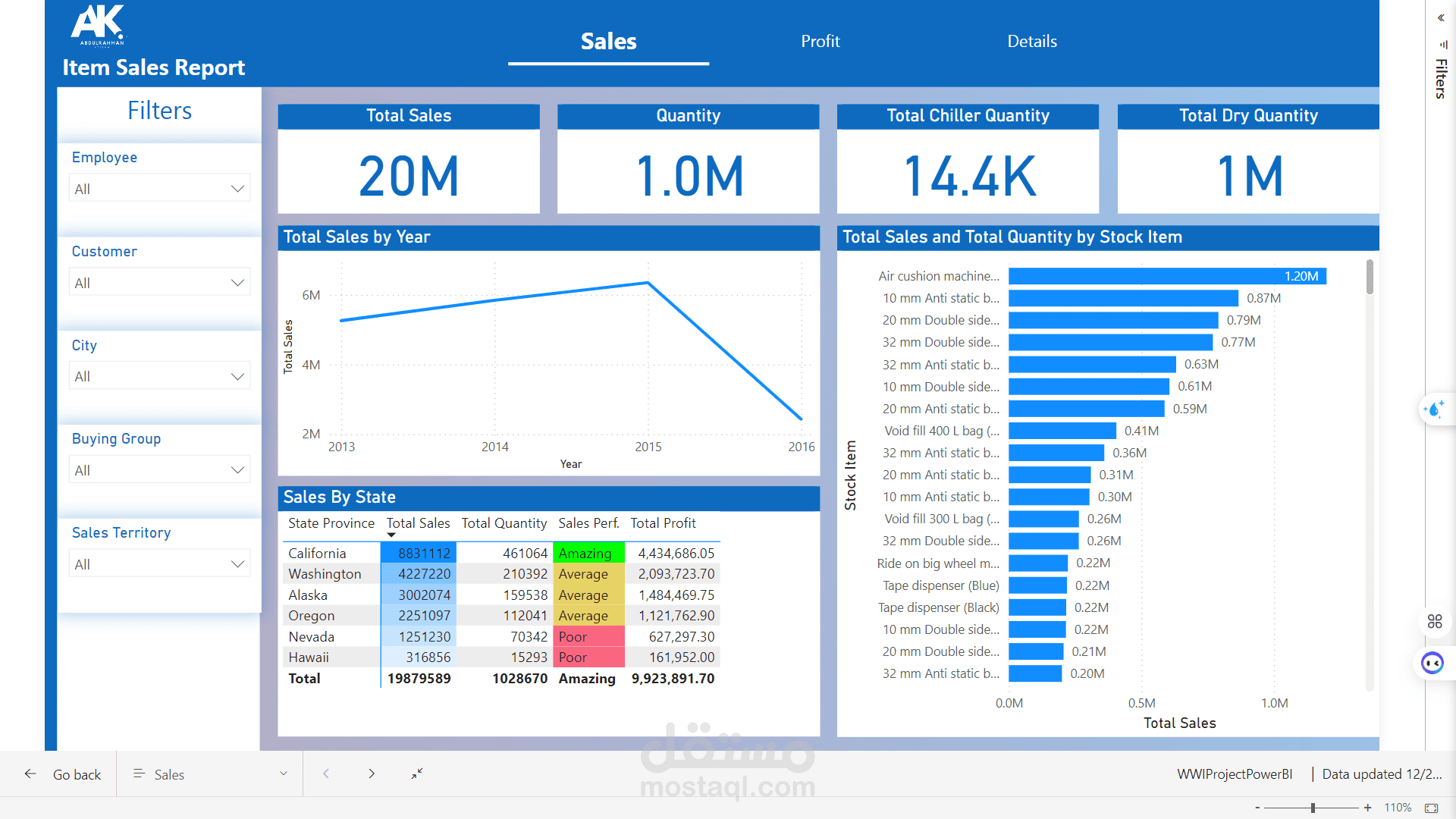The height and width of the screenshot is (819, 1456).
Task: Click the AK company logo
Action: [99, 24]
